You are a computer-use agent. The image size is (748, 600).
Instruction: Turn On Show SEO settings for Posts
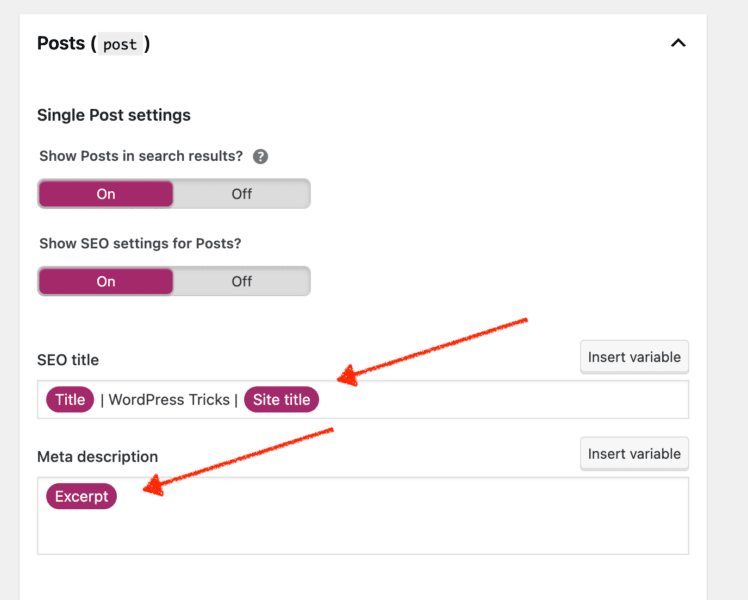pyautogui.click(x=106, y=281)
